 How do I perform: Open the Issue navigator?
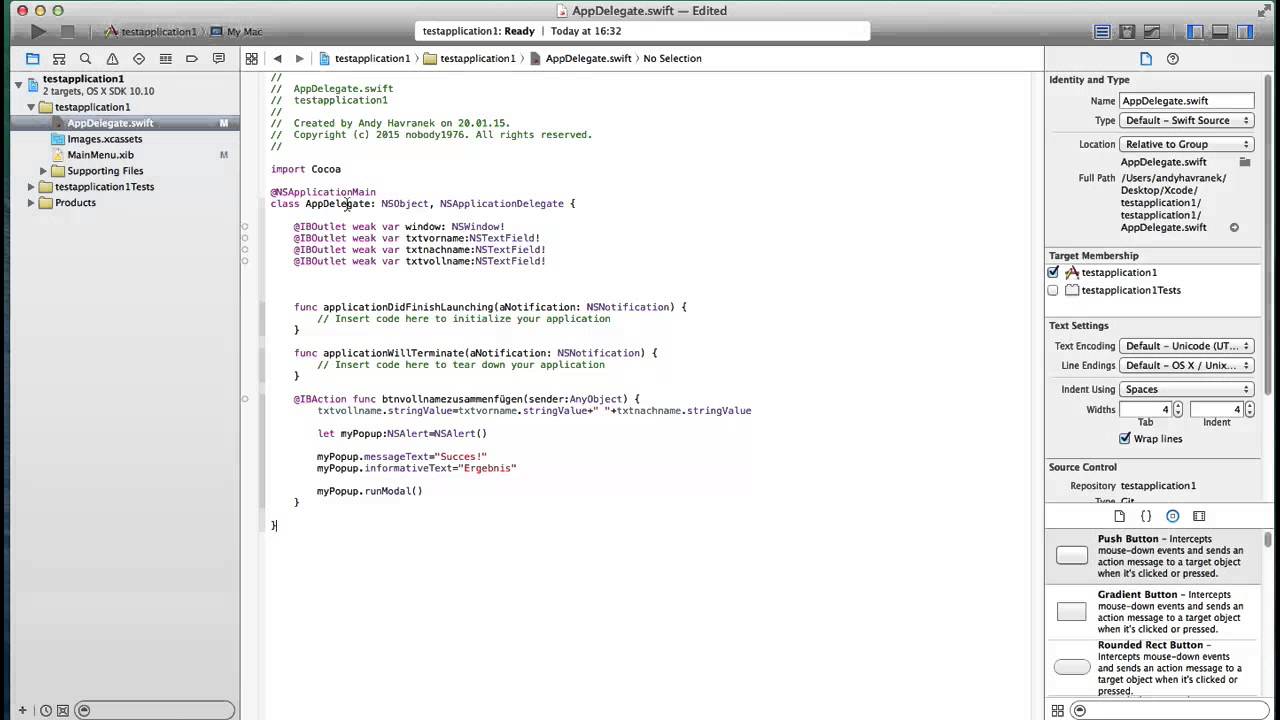112,59
